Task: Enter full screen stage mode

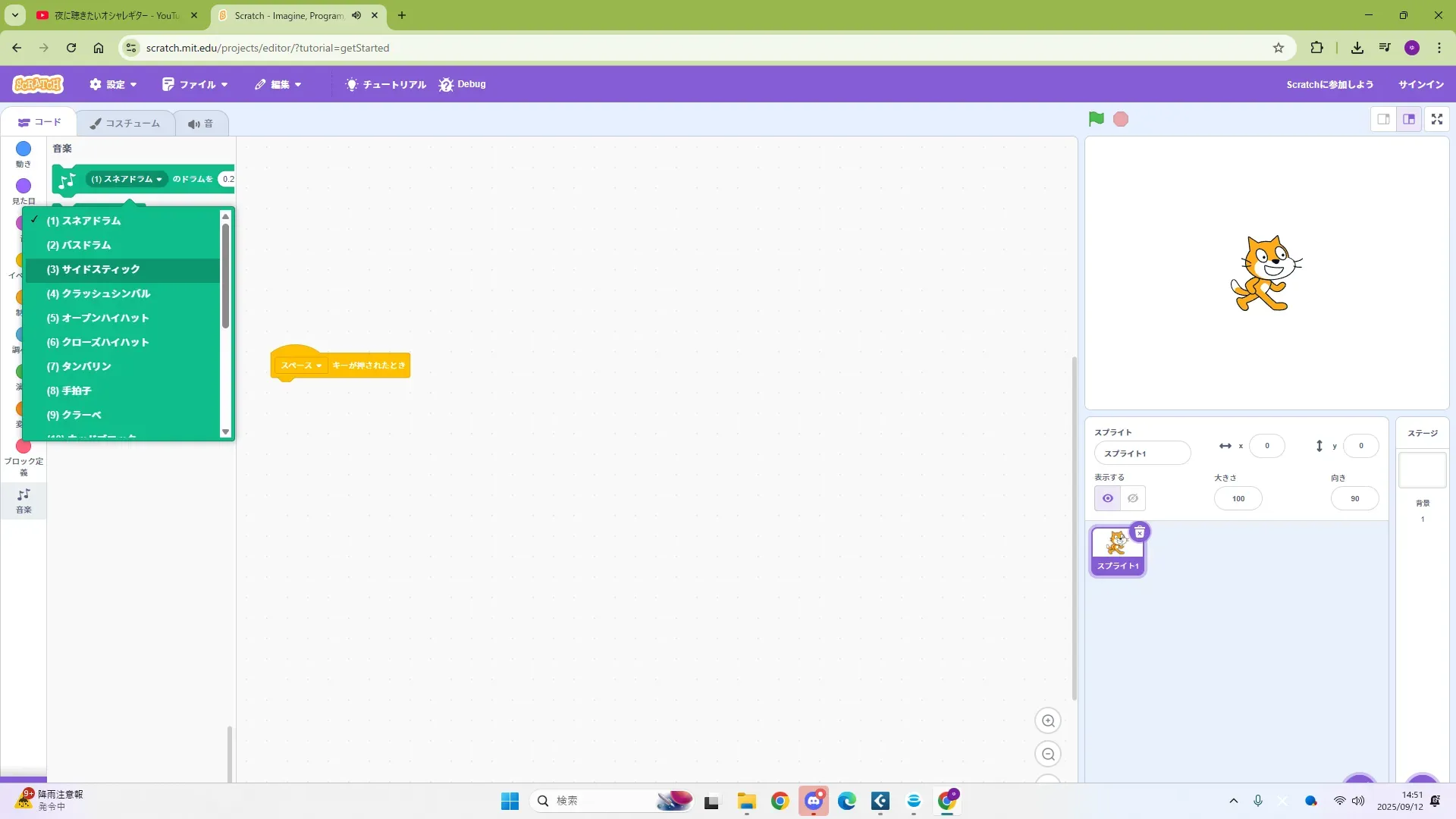Action: 1436,119
